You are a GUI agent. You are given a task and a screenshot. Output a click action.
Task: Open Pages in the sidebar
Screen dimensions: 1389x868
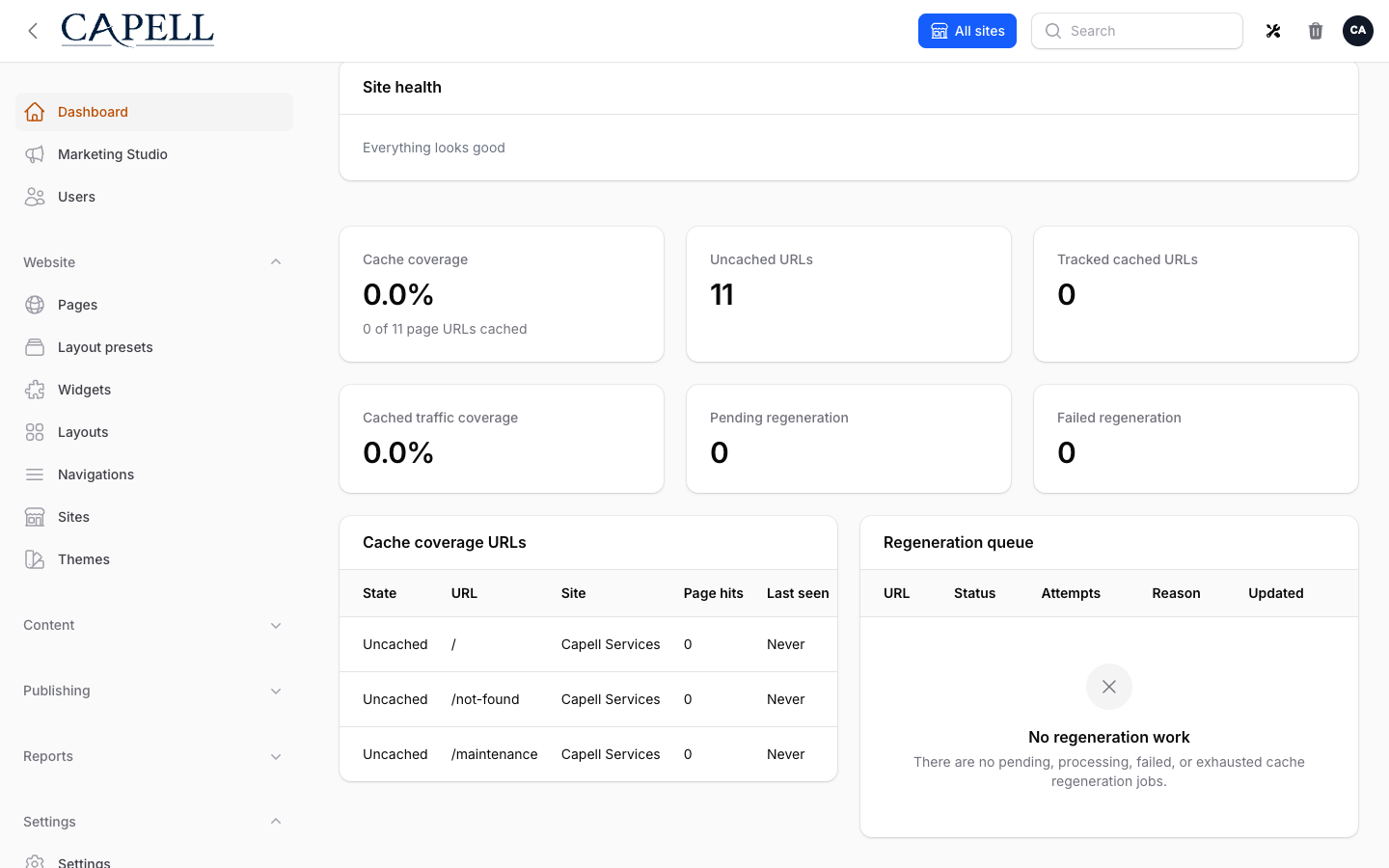[154, 305]
